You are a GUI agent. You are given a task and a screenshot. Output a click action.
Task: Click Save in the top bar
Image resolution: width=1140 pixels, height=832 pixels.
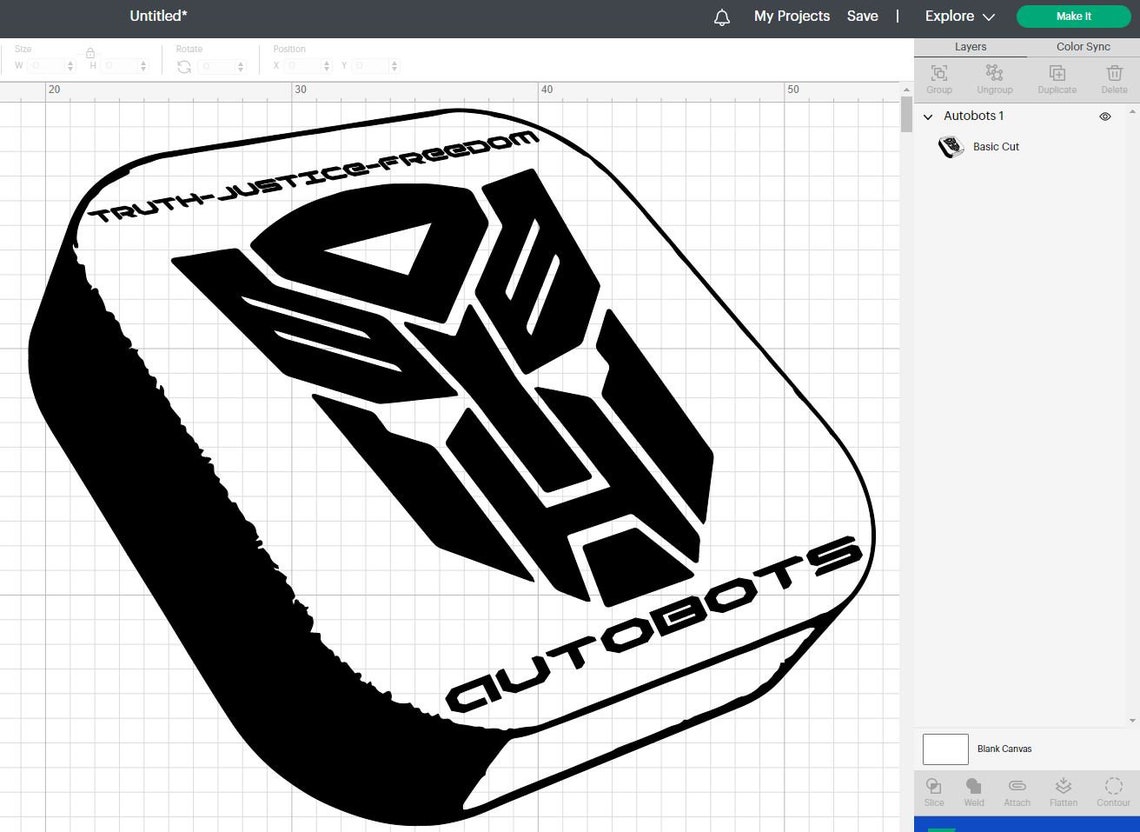[x=862, y=16]
